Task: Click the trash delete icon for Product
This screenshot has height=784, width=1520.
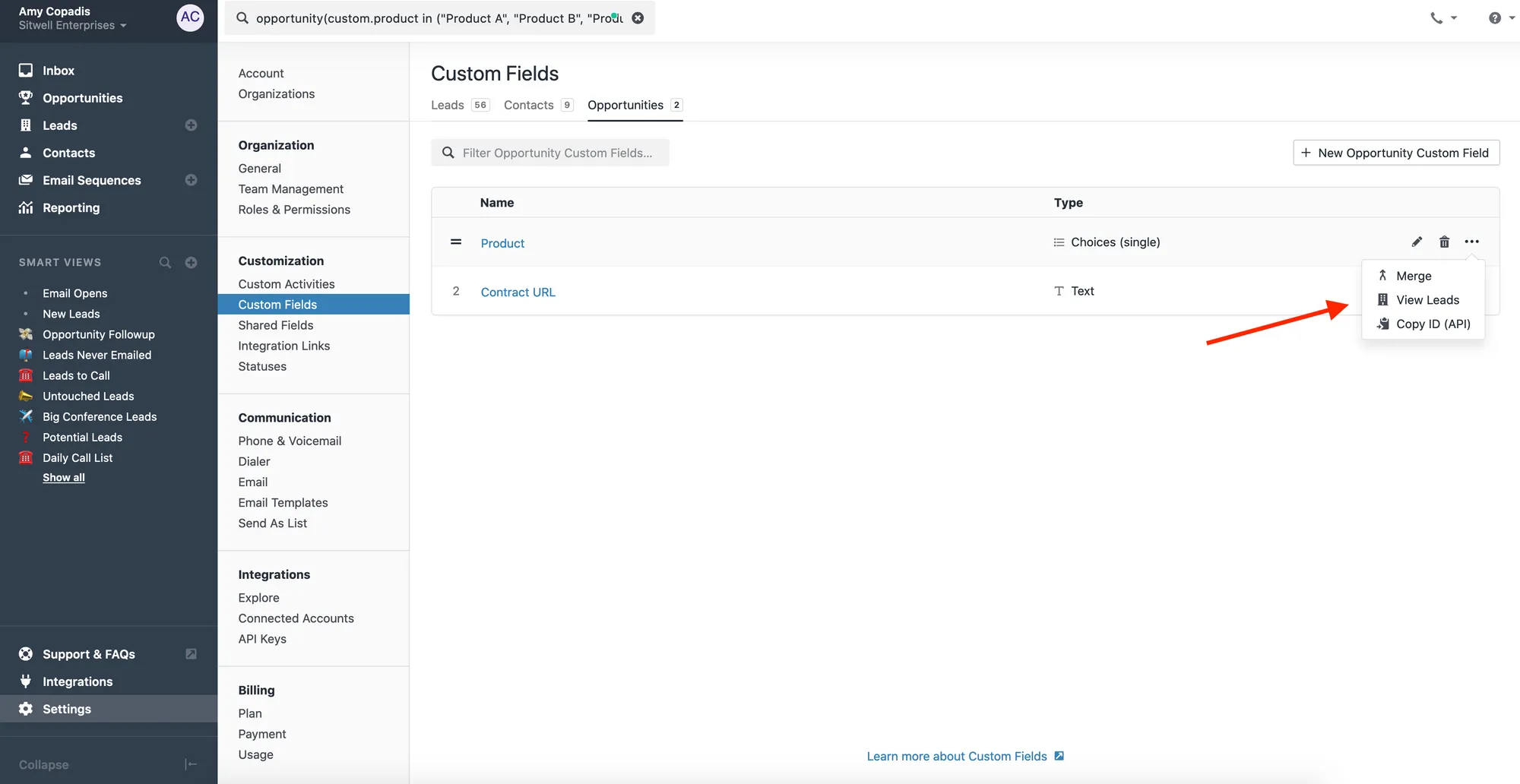Action: coord(1444,242)
